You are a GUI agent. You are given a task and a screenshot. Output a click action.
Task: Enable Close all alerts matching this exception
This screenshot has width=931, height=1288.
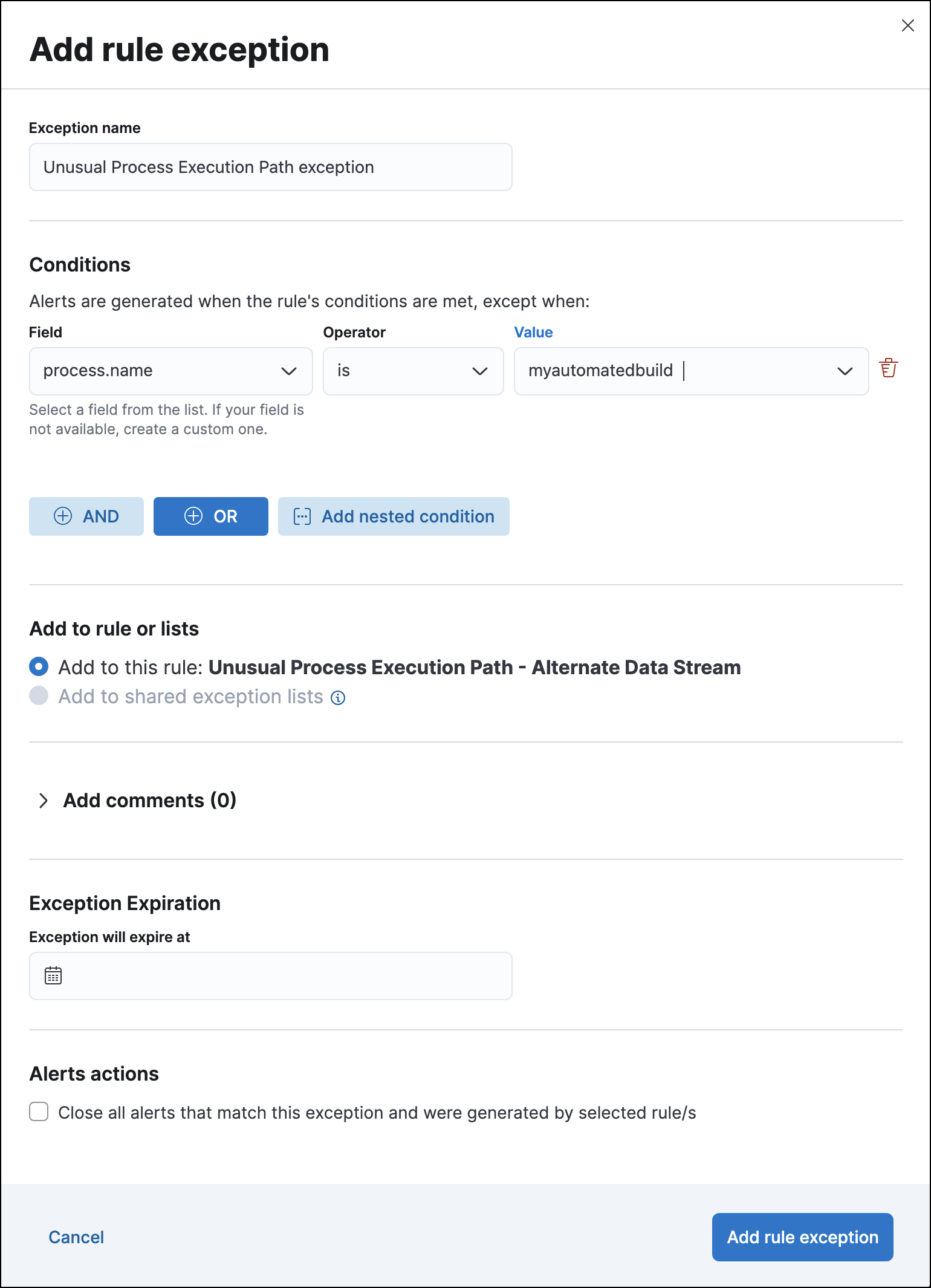(x=38, y=1112)
